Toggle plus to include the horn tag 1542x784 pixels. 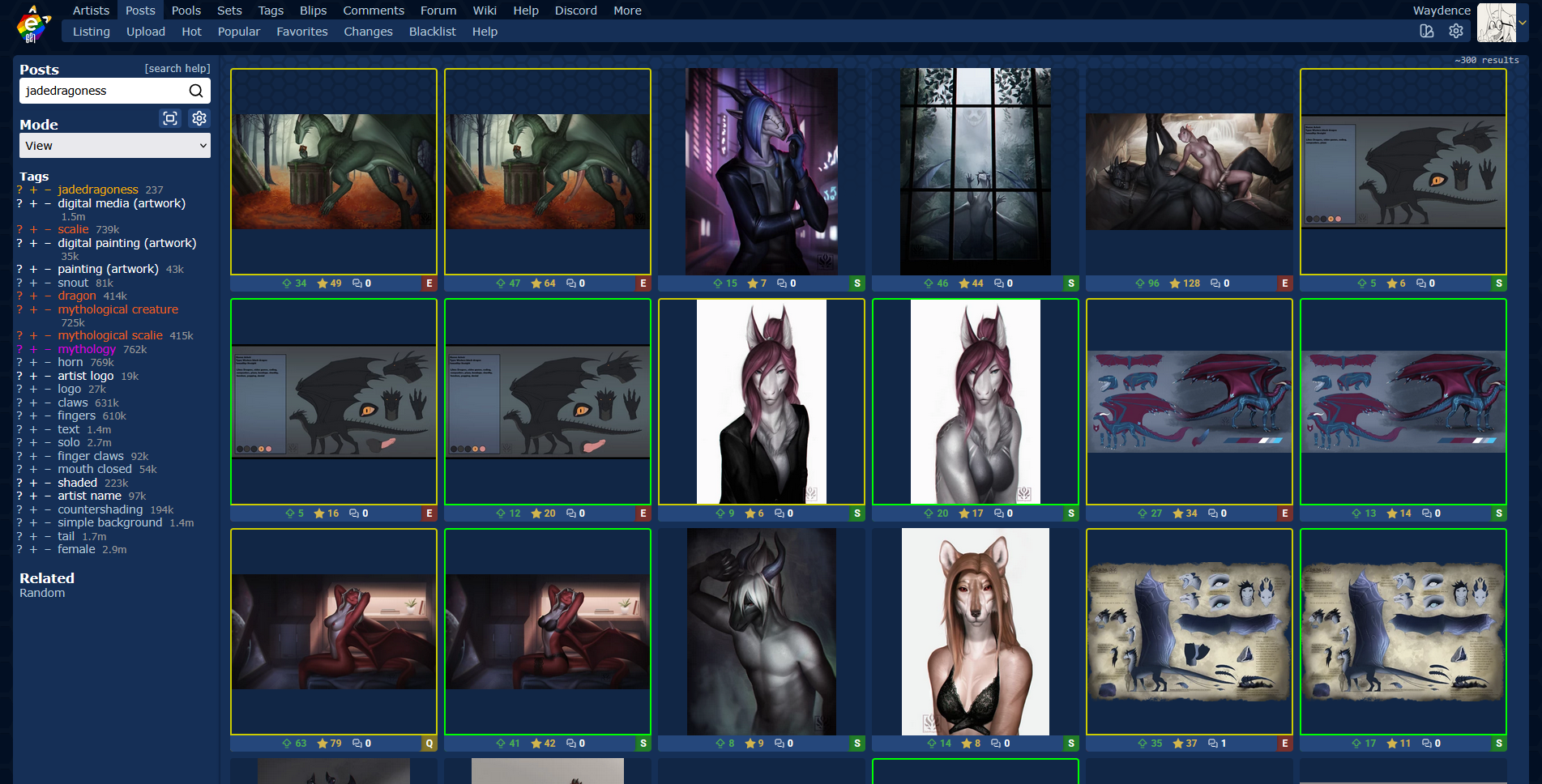click(x=33, y=362)
